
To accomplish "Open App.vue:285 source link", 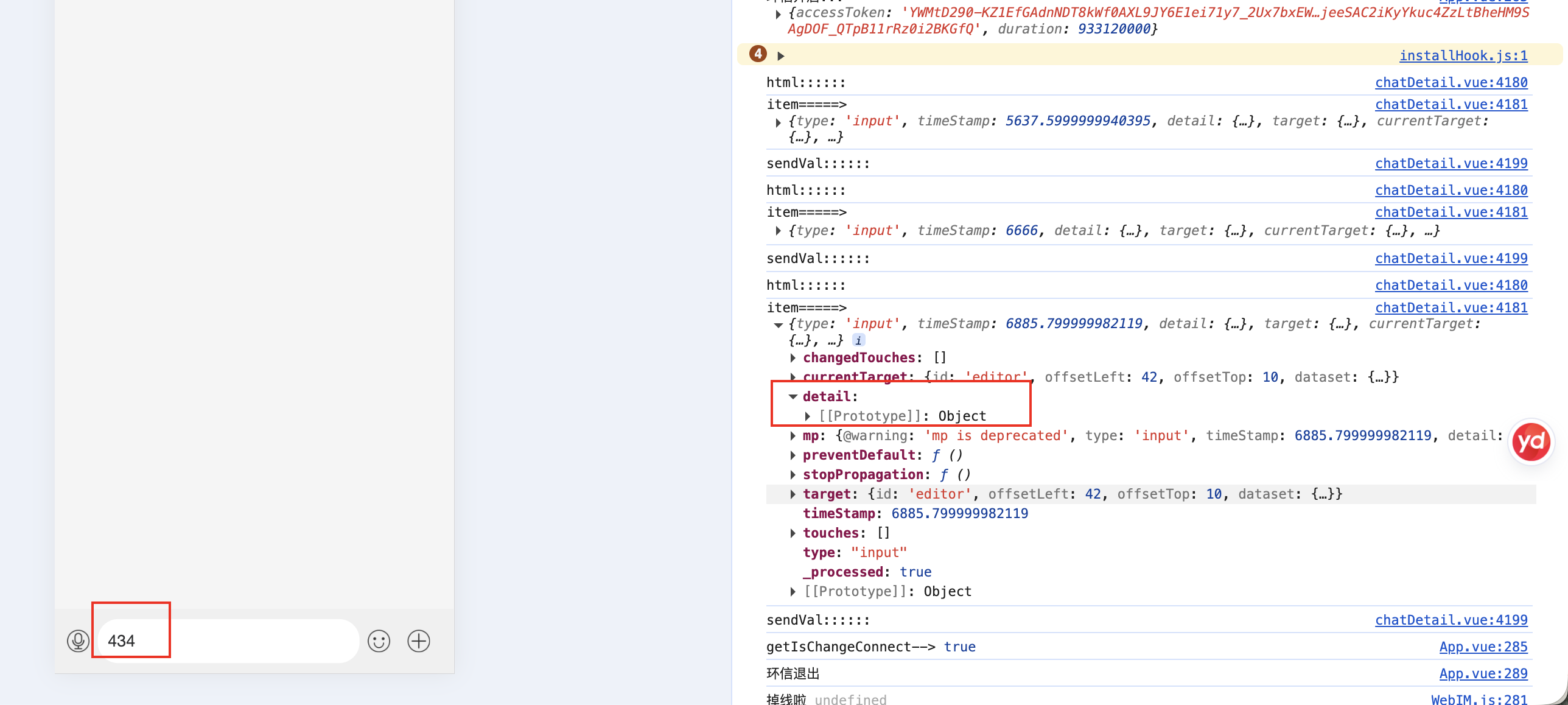I will pos(1483,647).
